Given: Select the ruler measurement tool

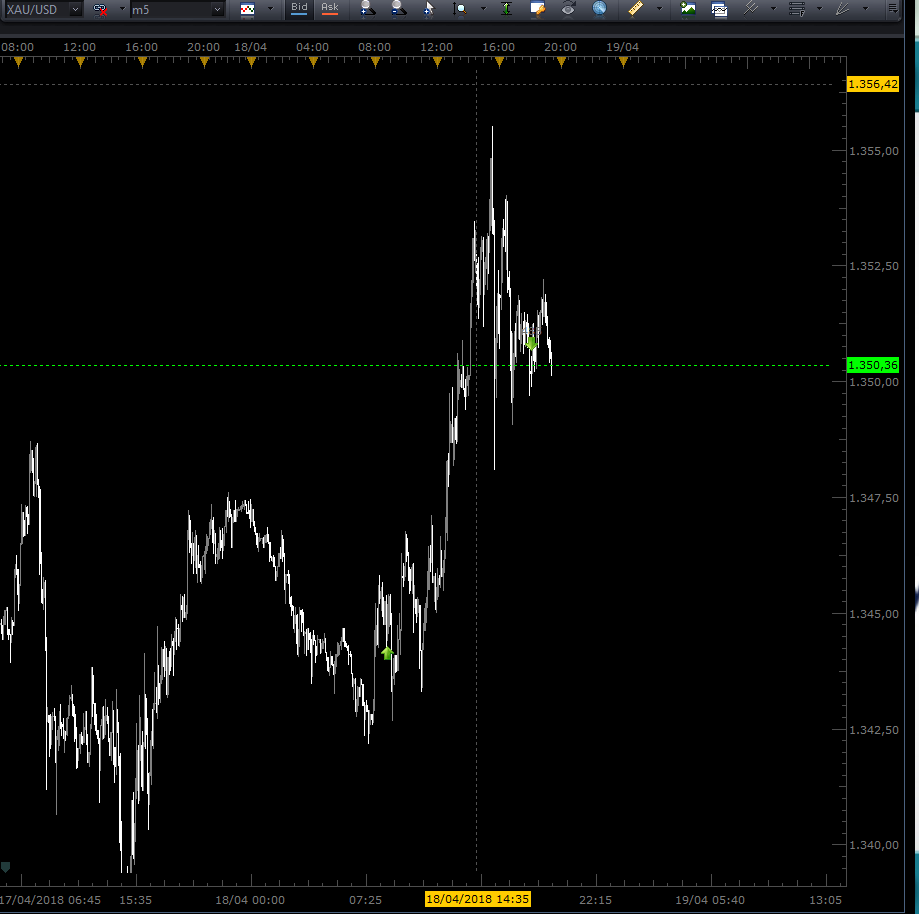Looking at the screenshot, I should click(x=636, y=8).
